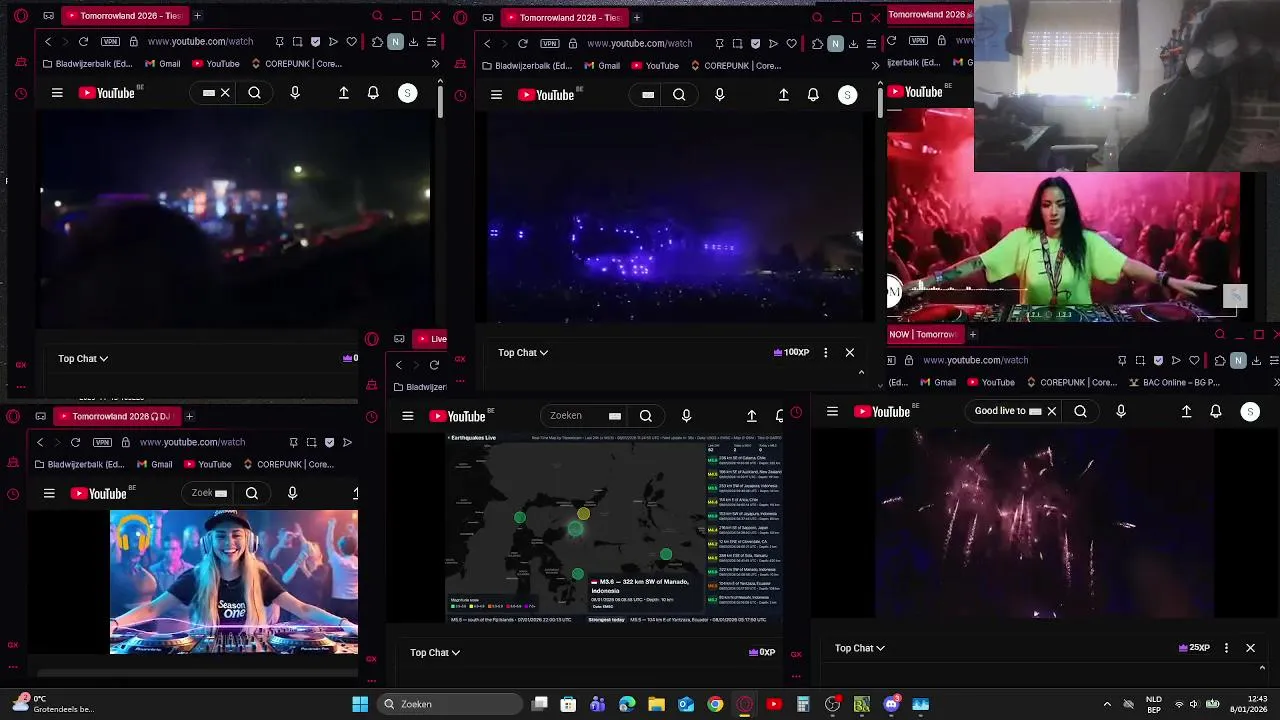Open extensions cube in the top-left window
This screenshot has height=720, width=1280.
(x=377, y=42)
